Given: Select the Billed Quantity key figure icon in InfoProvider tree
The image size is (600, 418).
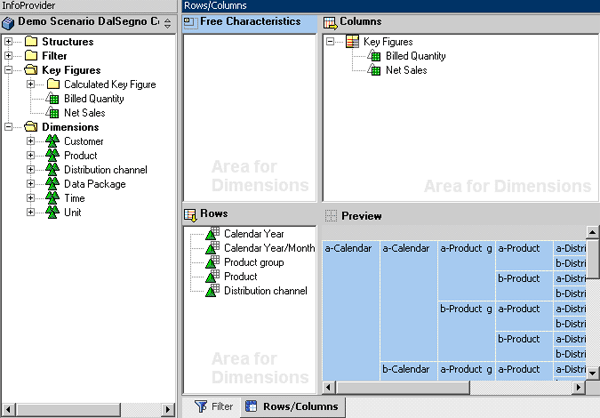Looking at the screenshot, I should pyautogui.click(x=52, y=99).
